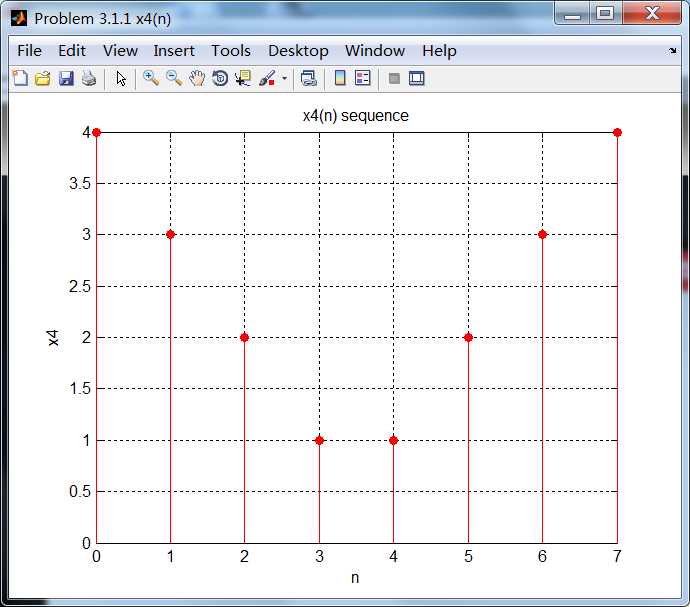Open the Edit menu
Image resolution: width=690 pixels, height=607 pixels.
72,51
